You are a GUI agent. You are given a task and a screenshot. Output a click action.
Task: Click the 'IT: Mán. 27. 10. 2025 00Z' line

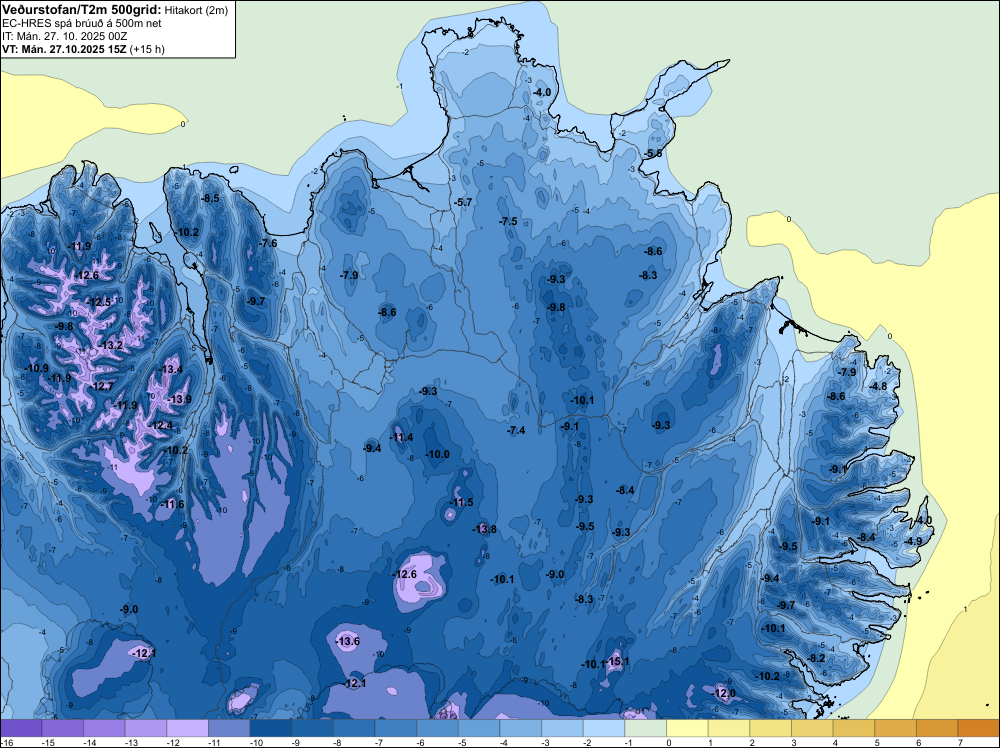click(x=64, y=36)
